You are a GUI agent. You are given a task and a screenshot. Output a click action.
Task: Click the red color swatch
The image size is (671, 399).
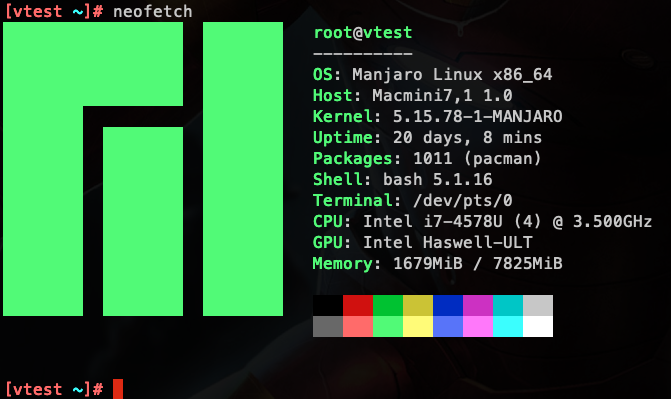pyautogui.click(x=358, y=305)
